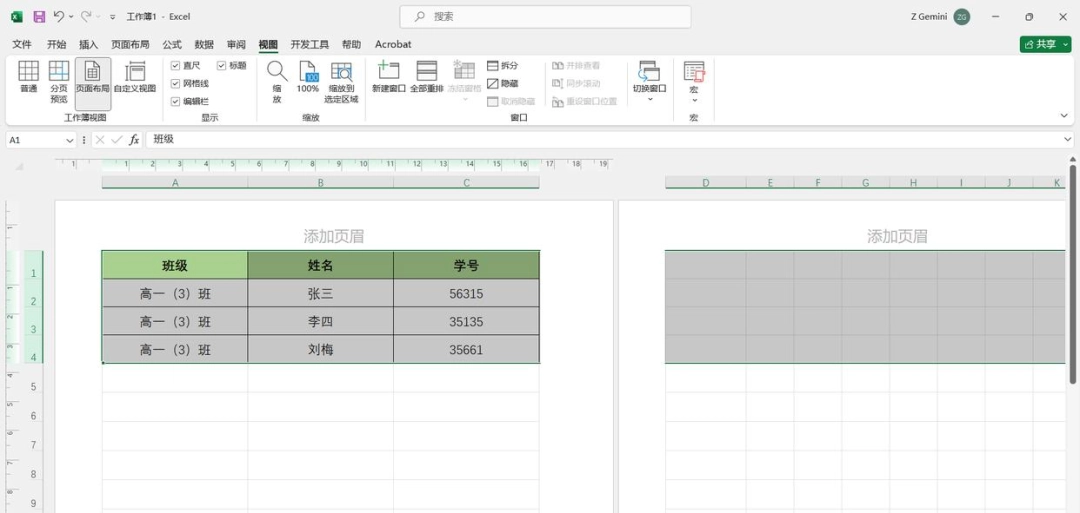Switch to the Page Layout (页面布局) ribbon tab
The width and height of the screenshot is (1080, 513).
click(130, 44)
